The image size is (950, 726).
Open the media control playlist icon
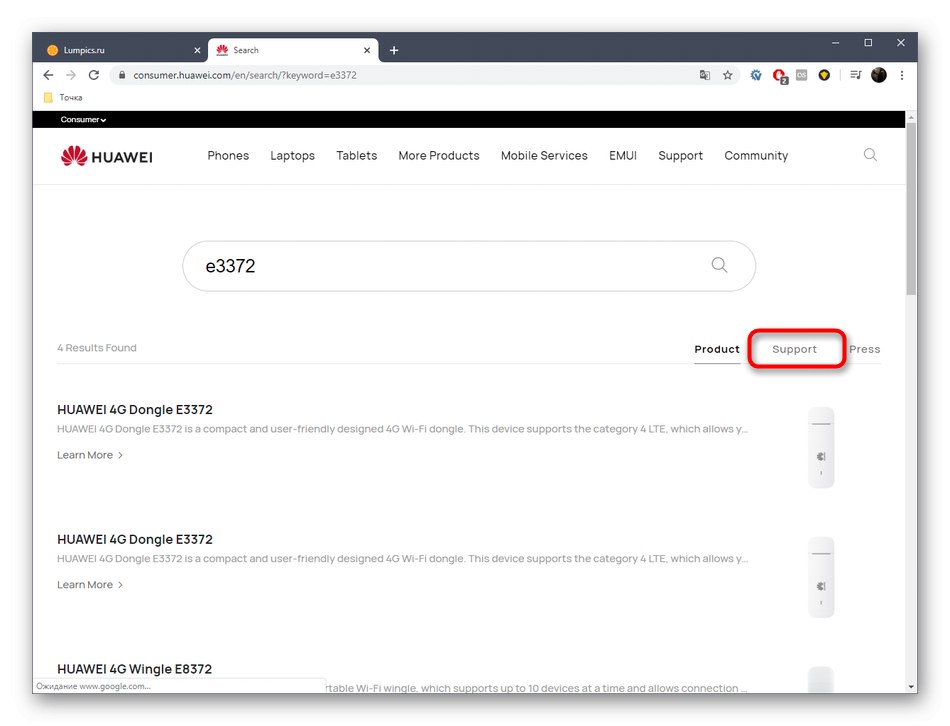[855, 75]
